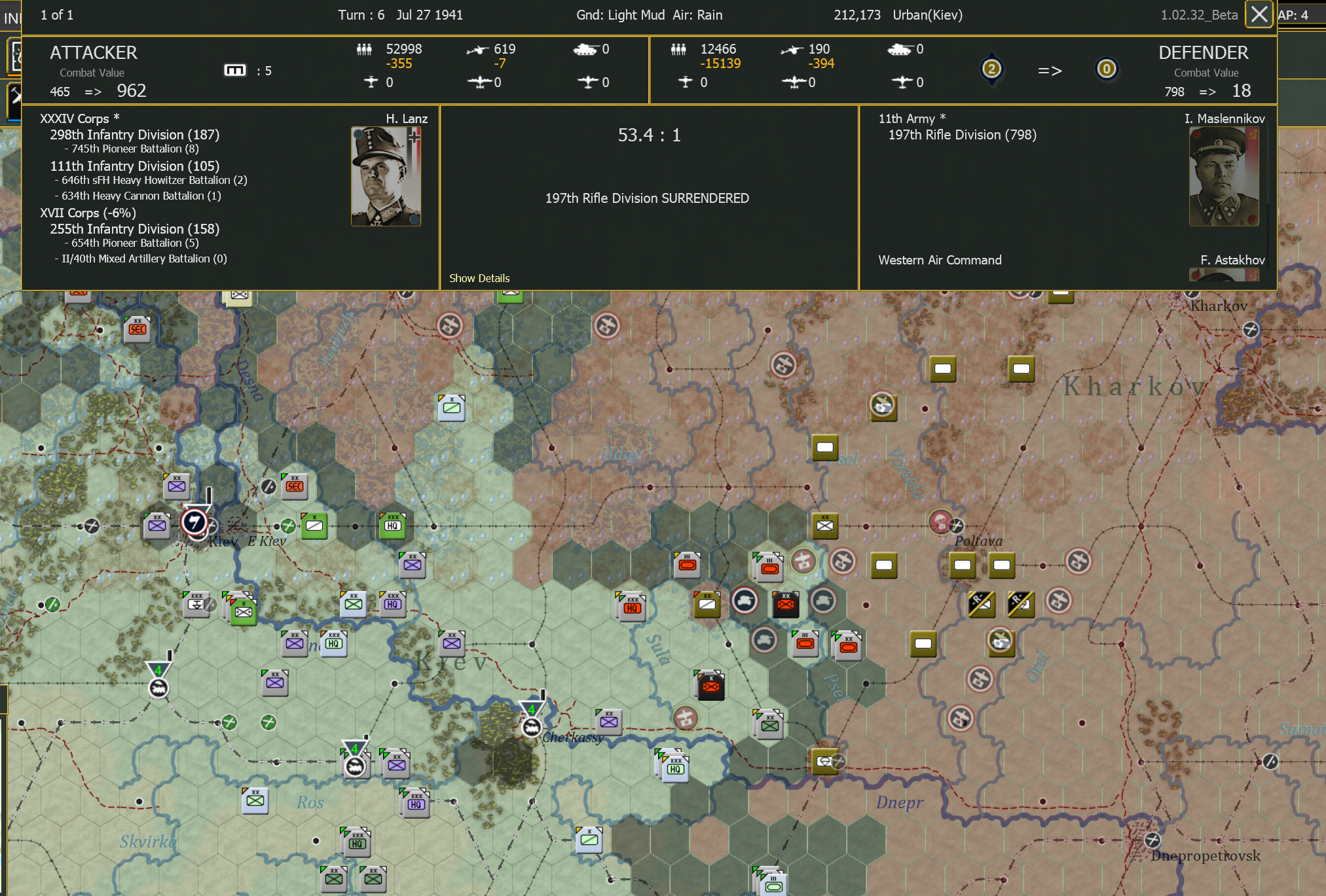Select the green unit beside E Kiev label
The image size is (1326, 896).
(314, 525)
